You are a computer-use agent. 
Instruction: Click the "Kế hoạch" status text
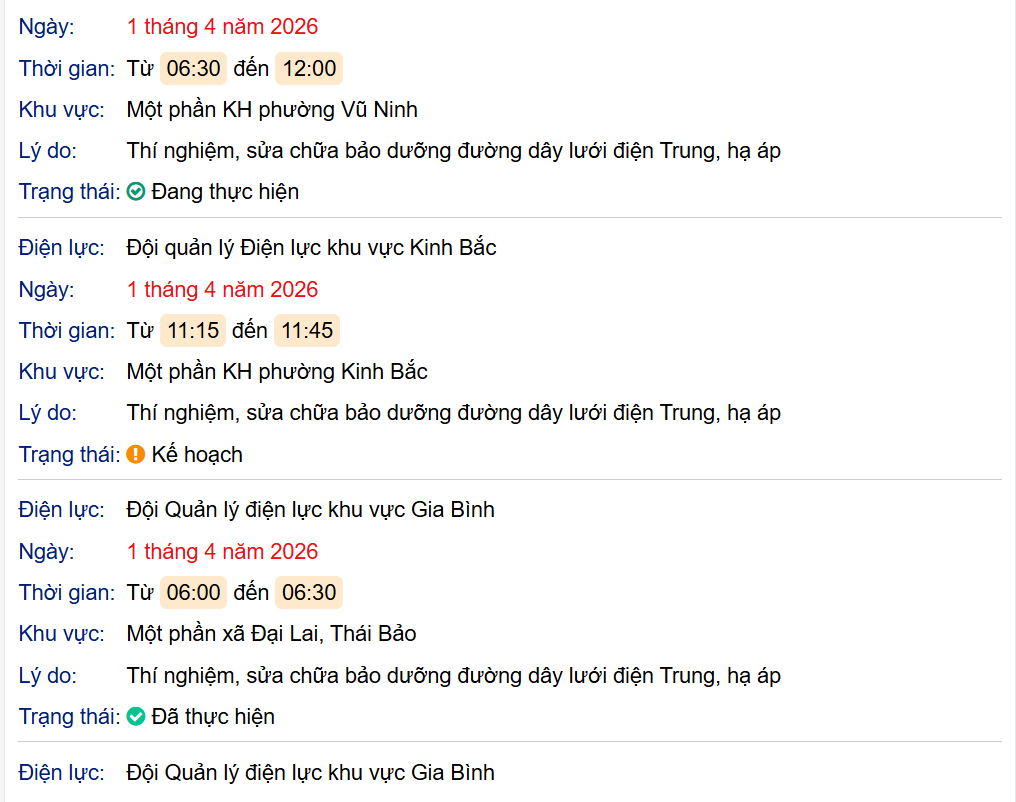pos(197,455)
